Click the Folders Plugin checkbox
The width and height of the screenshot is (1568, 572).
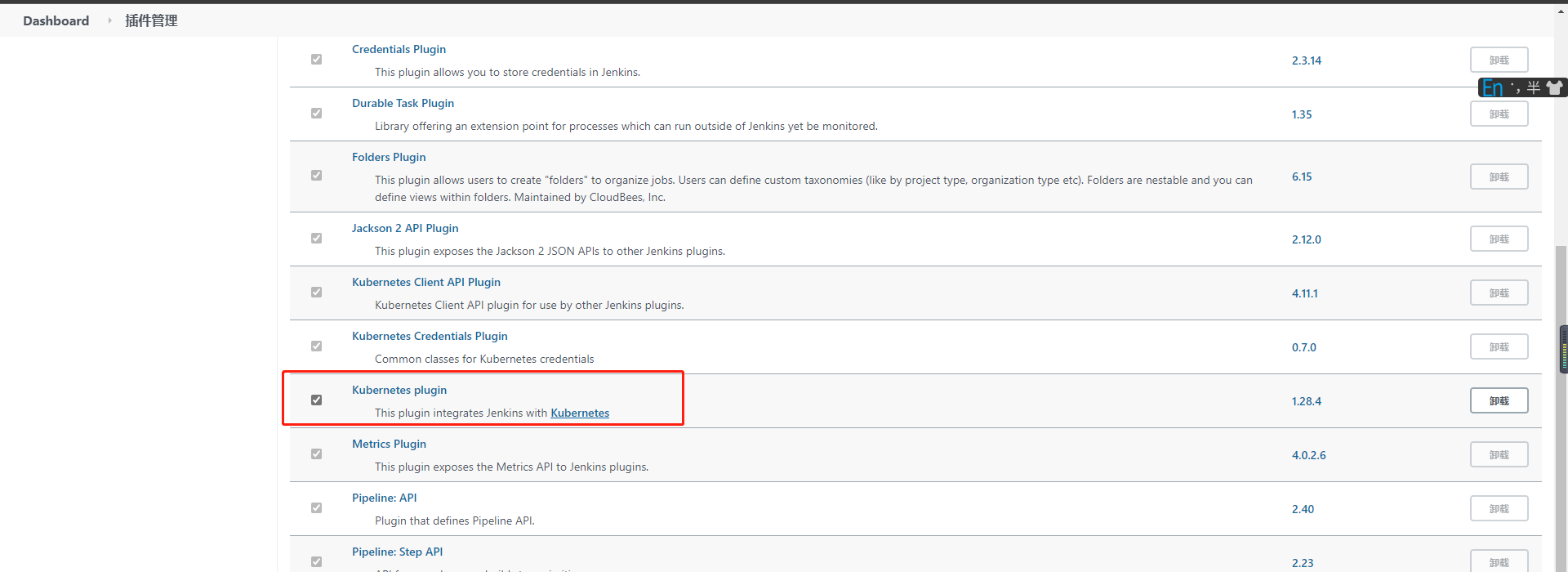pyautogui.click(x=316, y=176)
